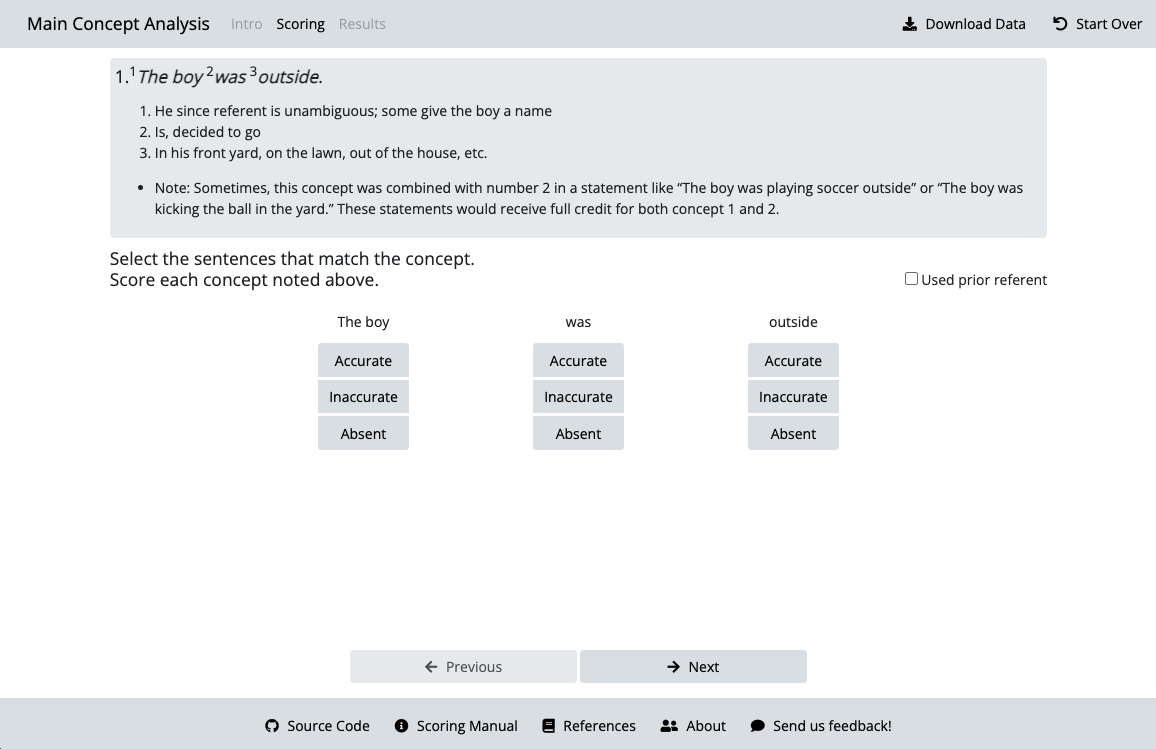
Task: Mark "The boy" as Absent
Action: (363, 434)
